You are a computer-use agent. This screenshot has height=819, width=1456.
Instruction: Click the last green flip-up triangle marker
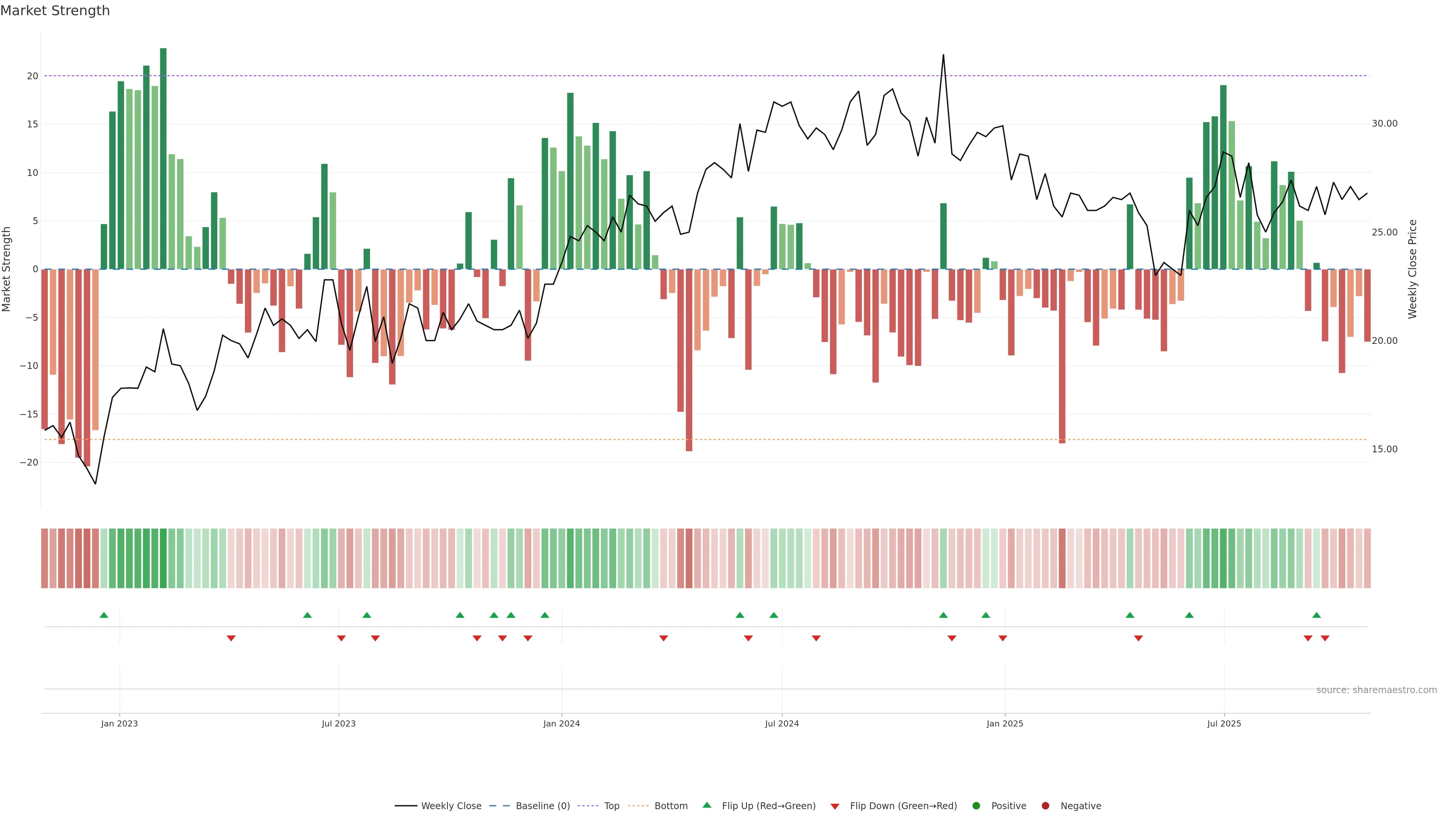[1316, 615]
